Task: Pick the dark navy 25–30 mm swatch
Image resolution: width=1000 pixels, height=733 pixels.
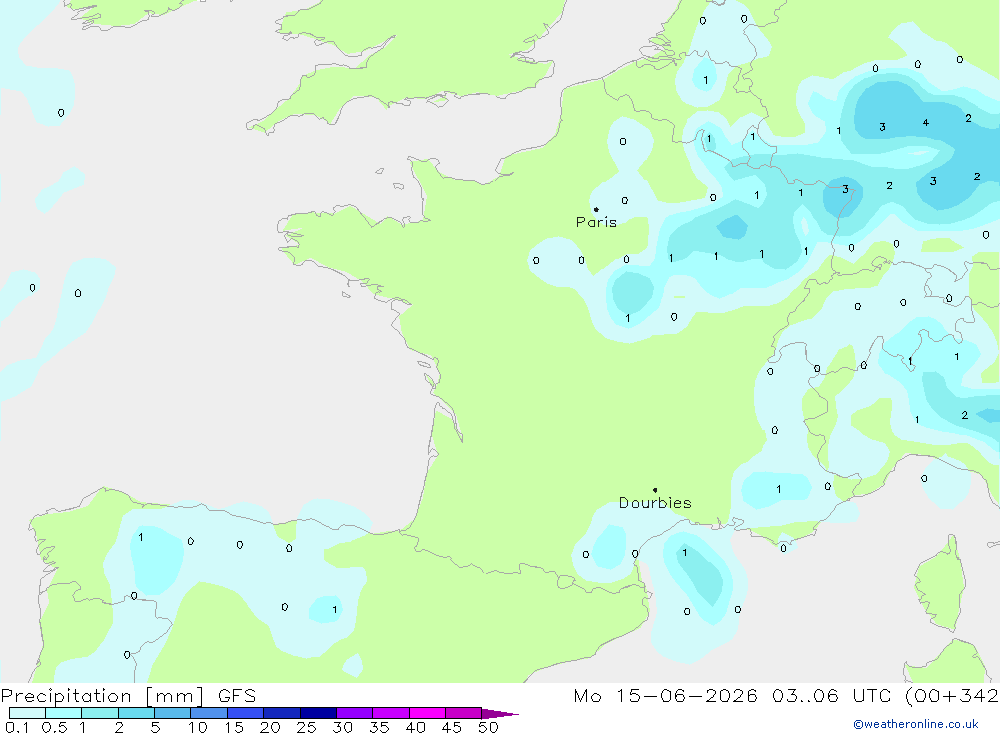Action: click(x=318, y=713)
